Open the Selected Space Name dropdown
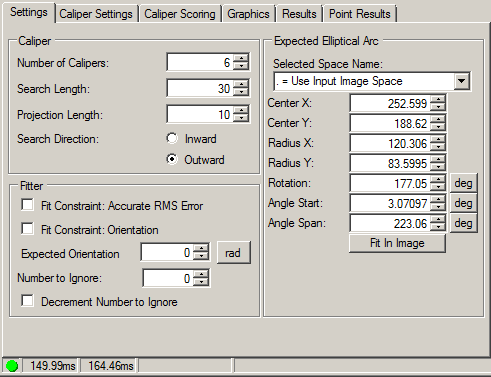This screenshot has height=377, width=491. click(x=461, y=81)
